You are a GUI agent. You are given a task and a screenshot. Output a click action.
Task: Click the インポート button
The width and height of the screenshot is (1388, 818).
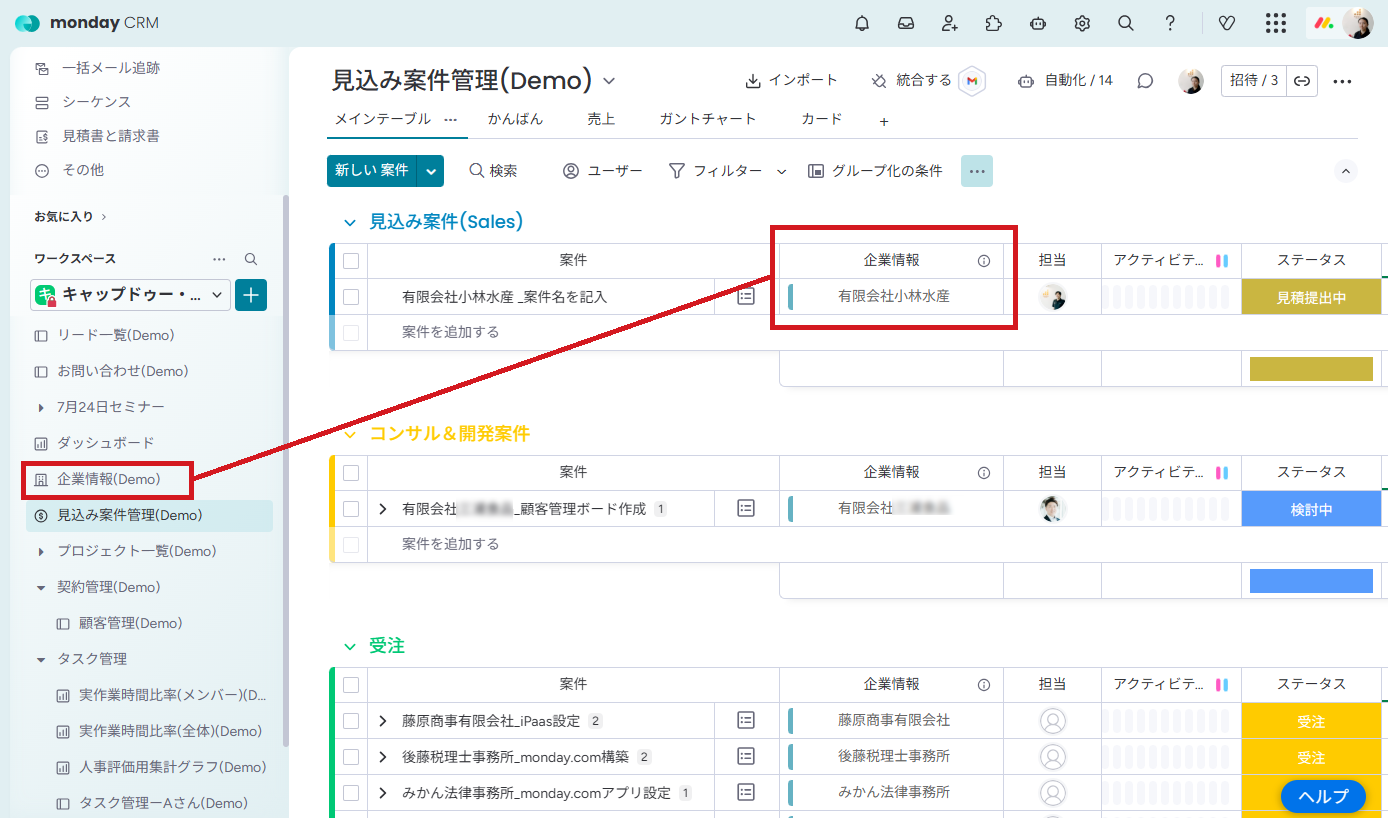791,80
